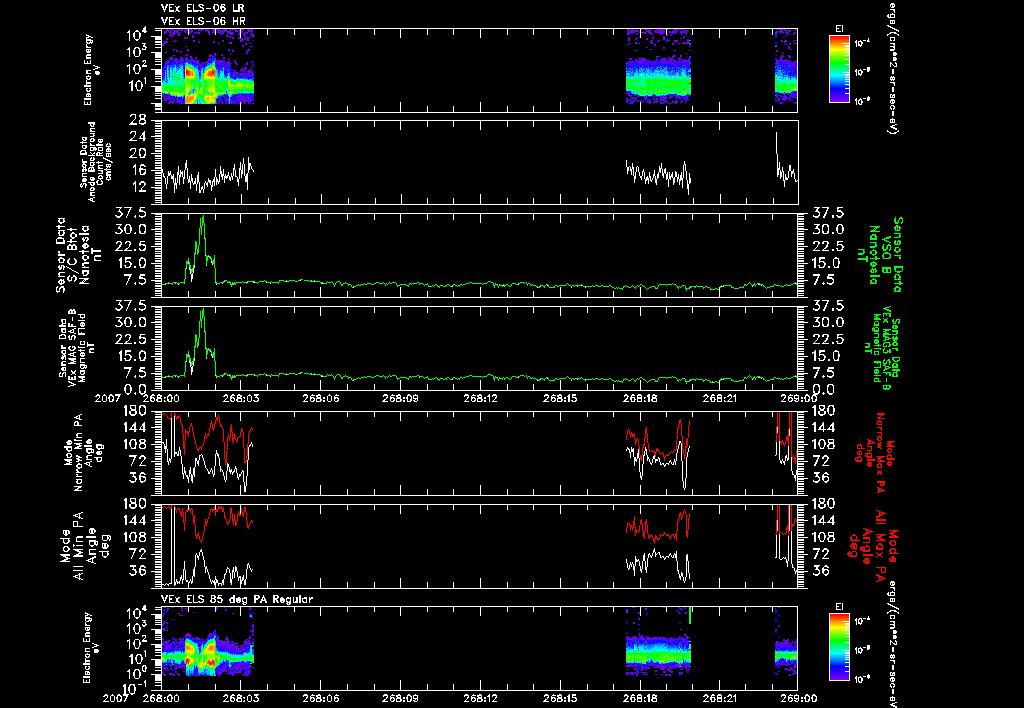Click the 'VEx ELS 85 deg PA Regular' title
1024x708 pixels.
(237, 599)
